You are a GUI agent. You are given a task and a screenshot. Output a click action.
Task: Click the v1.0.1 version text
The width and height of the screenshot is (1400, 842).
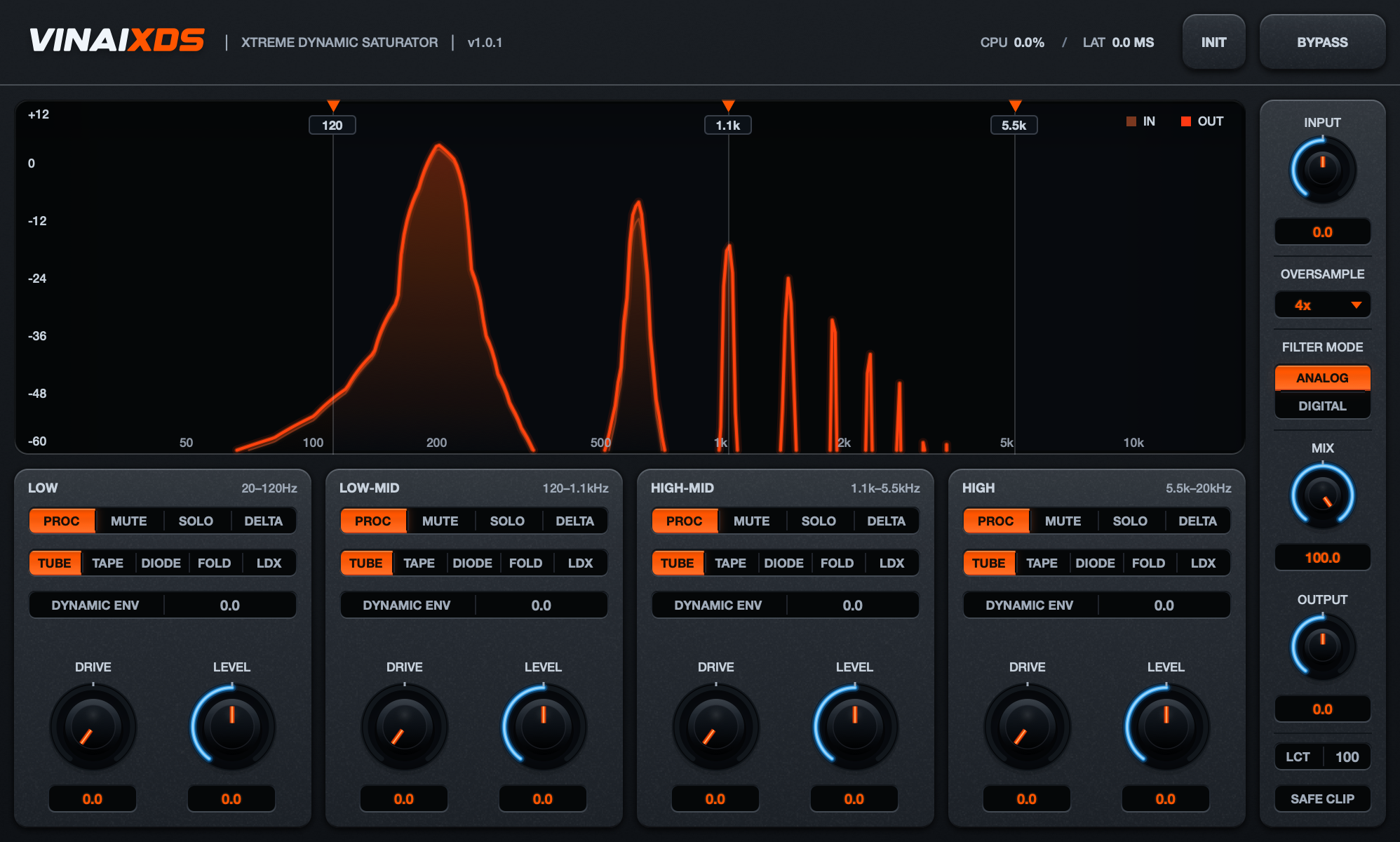[x=485, y=43]
